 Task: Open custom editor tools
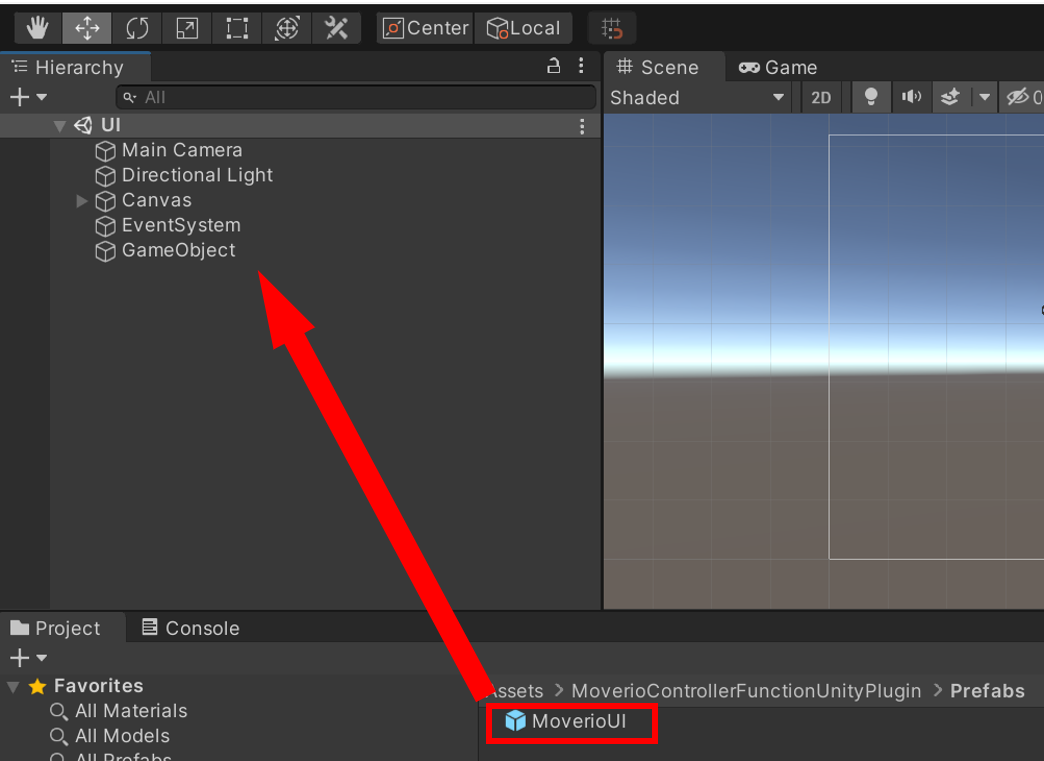click(x=336, y=28)
